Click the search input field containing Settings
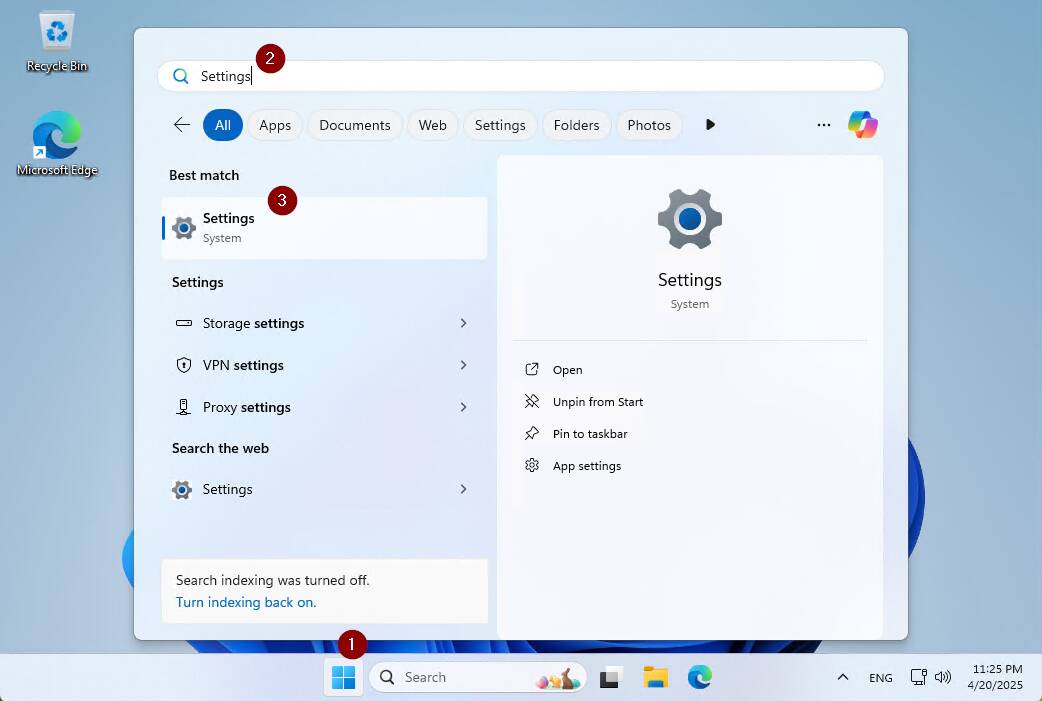The width and height of the screenshot is (1042, 701). point(540,76)
